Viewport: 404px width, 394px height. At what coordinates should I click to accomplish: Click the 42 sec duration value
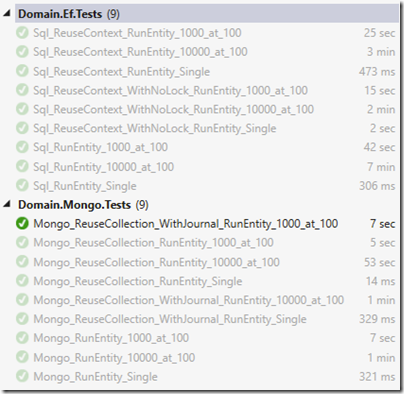coord(379,147)
